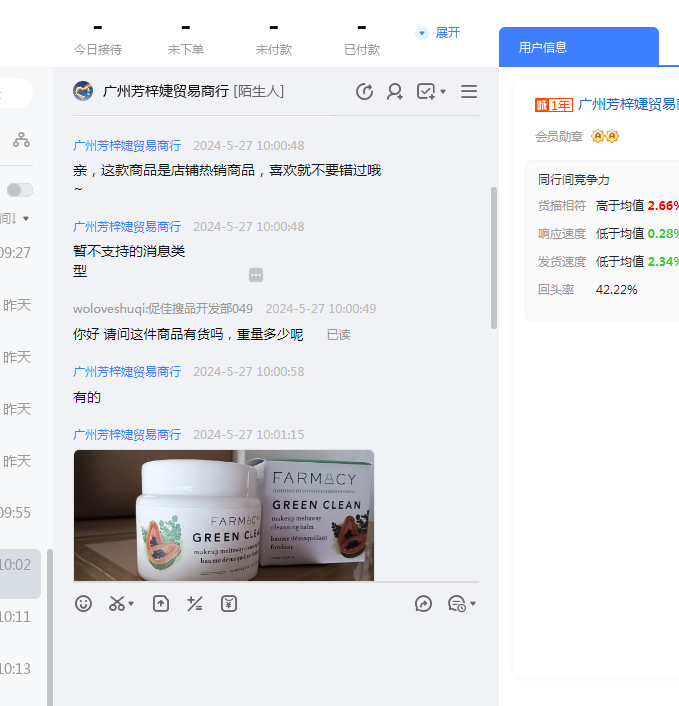Open dropdown beside the scissors tool
This screenshot has height=706, width=679.
point(131,604)
